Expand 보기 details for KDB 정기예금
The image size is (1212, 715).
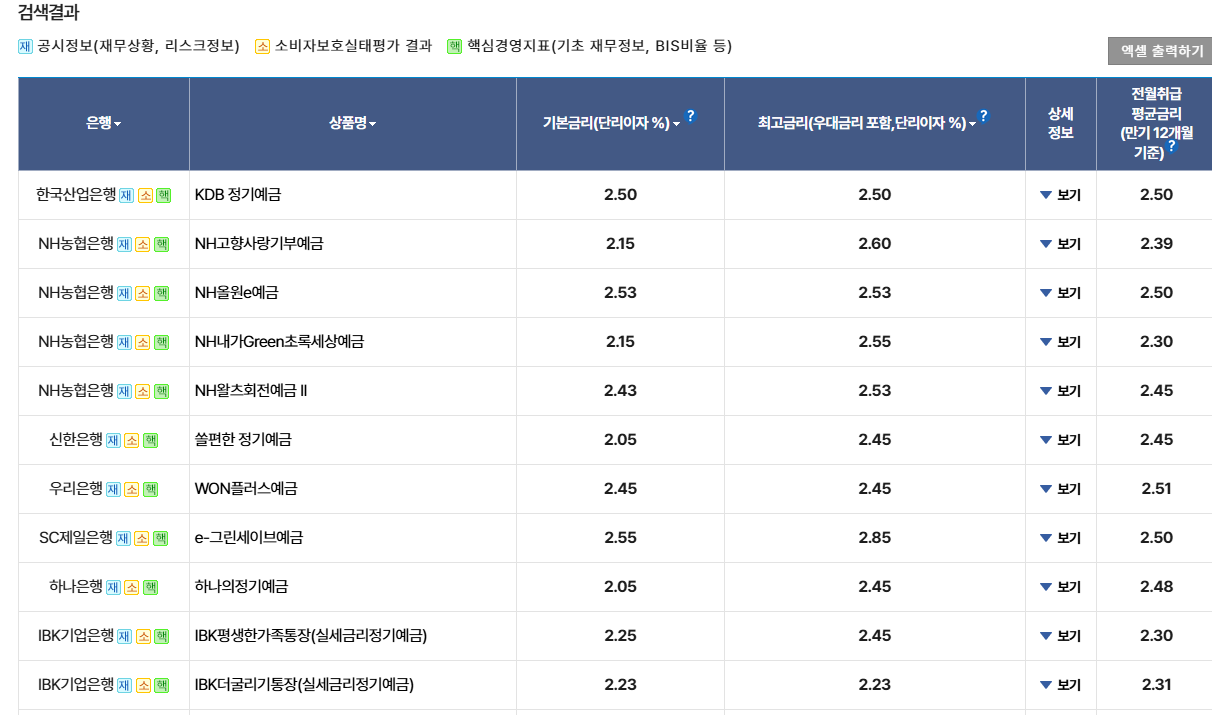[1060, 195]
